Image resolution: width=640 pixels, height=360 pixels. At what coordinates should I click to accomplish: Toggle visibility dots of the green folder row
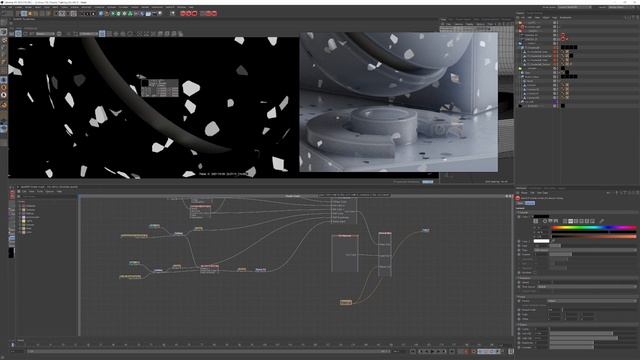click(x=555, y=68)
